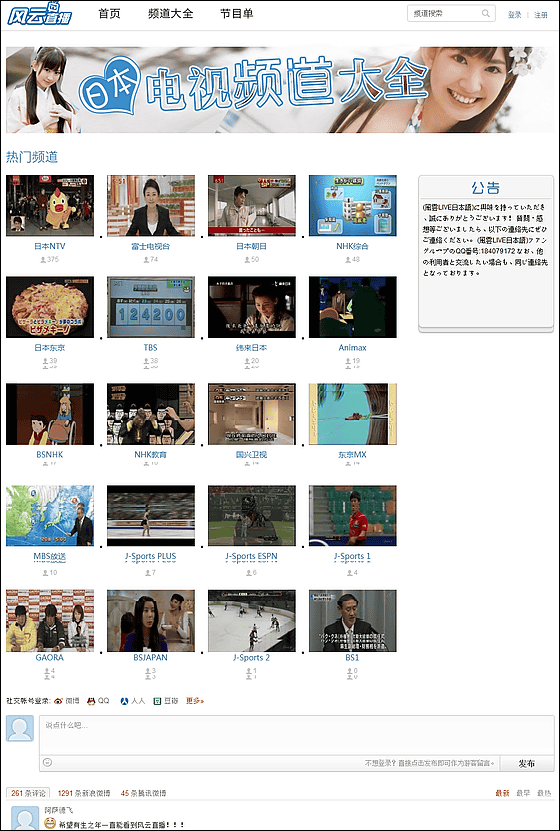Viewport: 560px width, 831px height.
Task: Switch to the 45 条腾讯微博 tab
Action: (x=144, y=793)
